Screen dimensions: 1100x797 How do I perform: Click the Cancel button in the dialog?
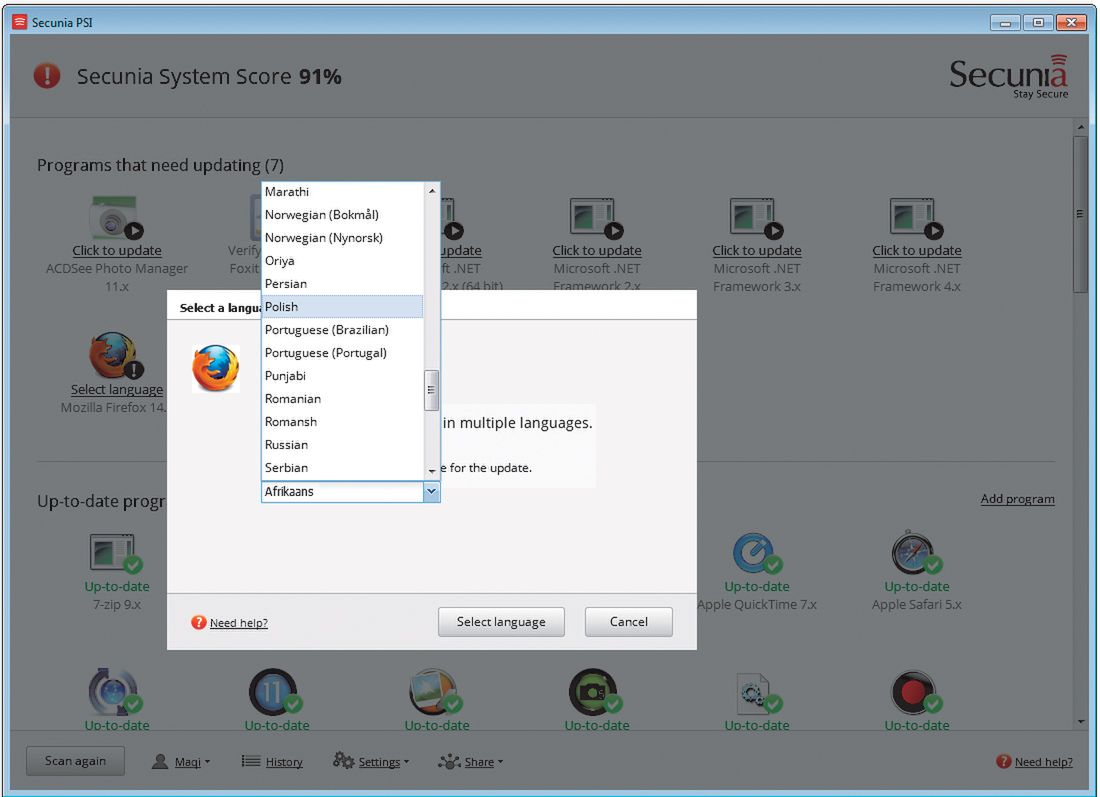coord(629,622)
